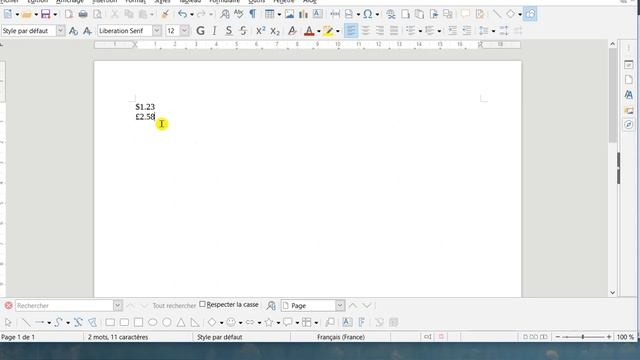Toggle Justified paragraph alignment
Image resolution: width=640 pixels, height=360 pixels.
(x=394, y=31)
